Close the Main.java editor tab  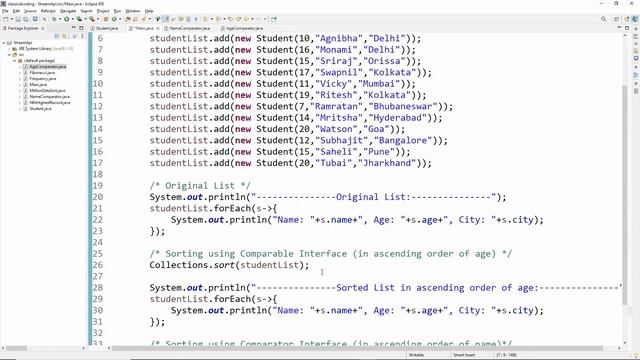pyautogui.click(x=158, y=28)
